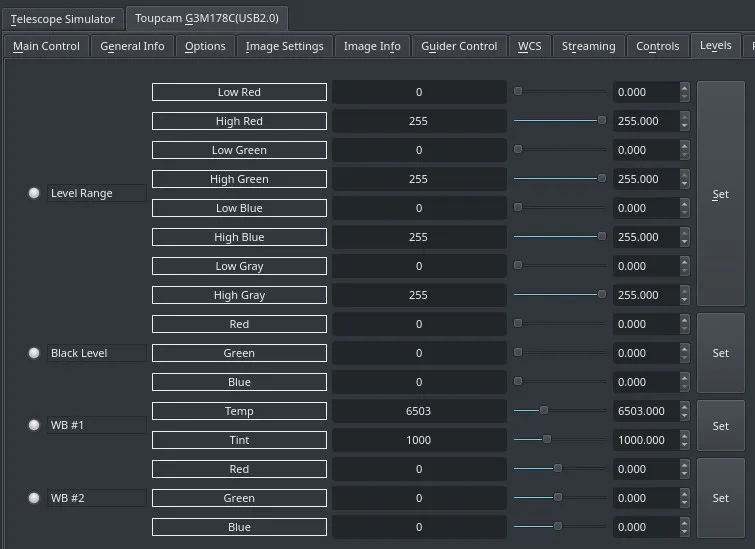Viewport: 755px width, 549px height.
Task: Click the WB #1 status indicator light
Action: pos(34,425)
